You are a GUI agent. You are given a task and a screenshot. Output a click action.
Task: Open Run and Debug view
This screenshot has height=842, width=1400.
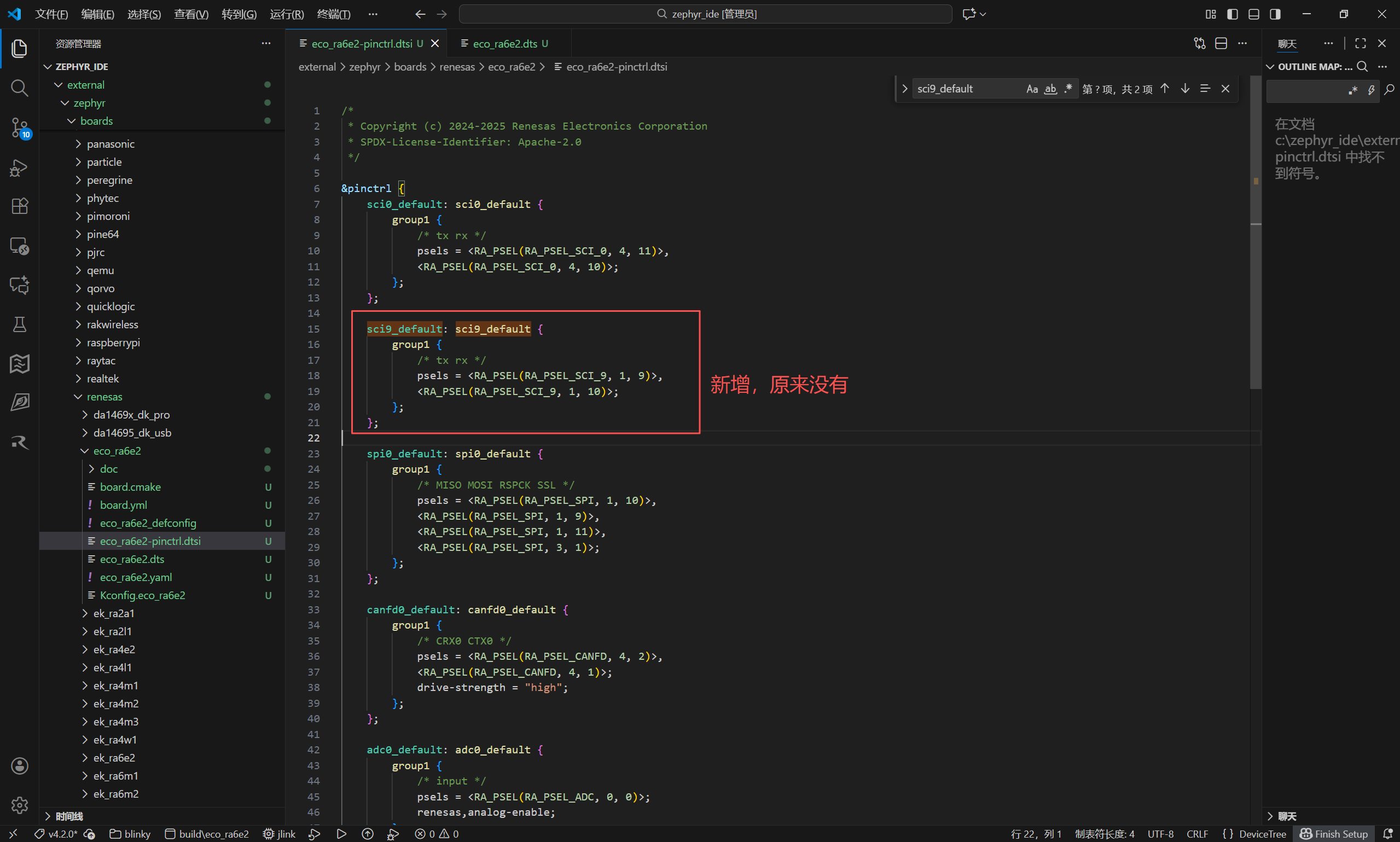(19, 167)
